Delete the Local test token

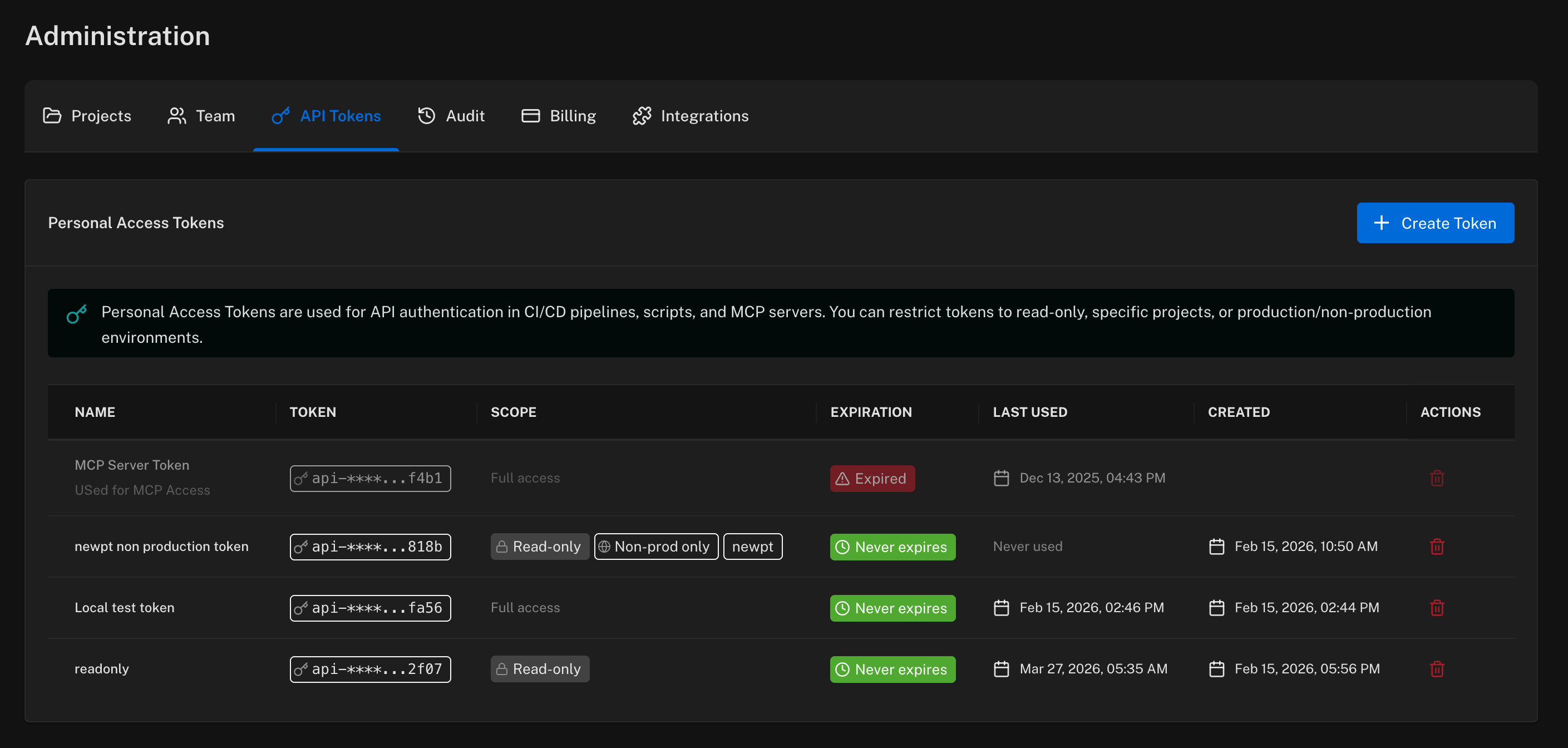(1437, 607)
